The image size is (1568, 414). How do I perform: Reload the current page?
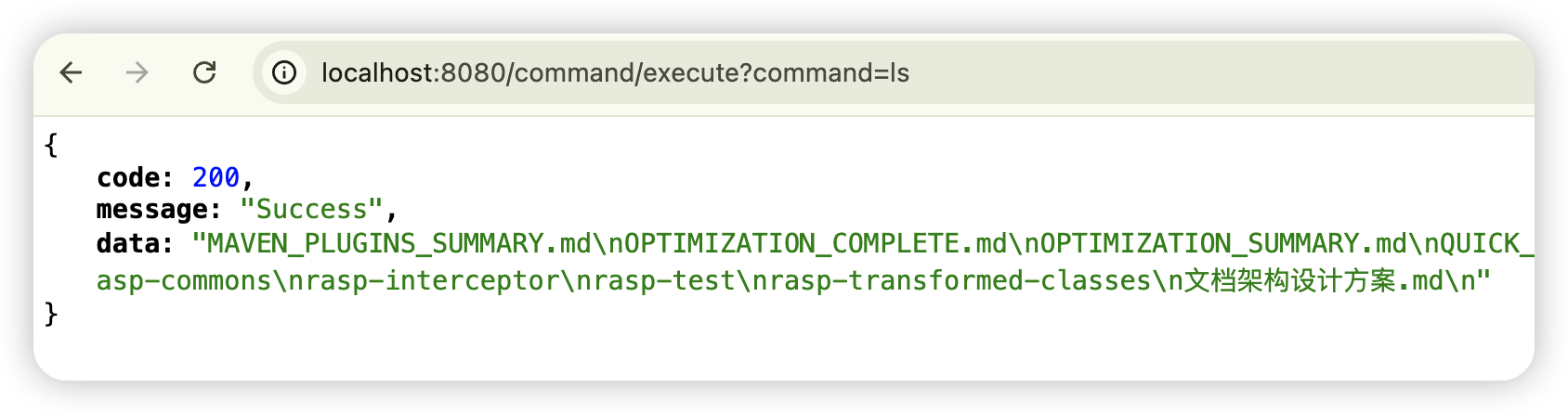click(204, 72)
